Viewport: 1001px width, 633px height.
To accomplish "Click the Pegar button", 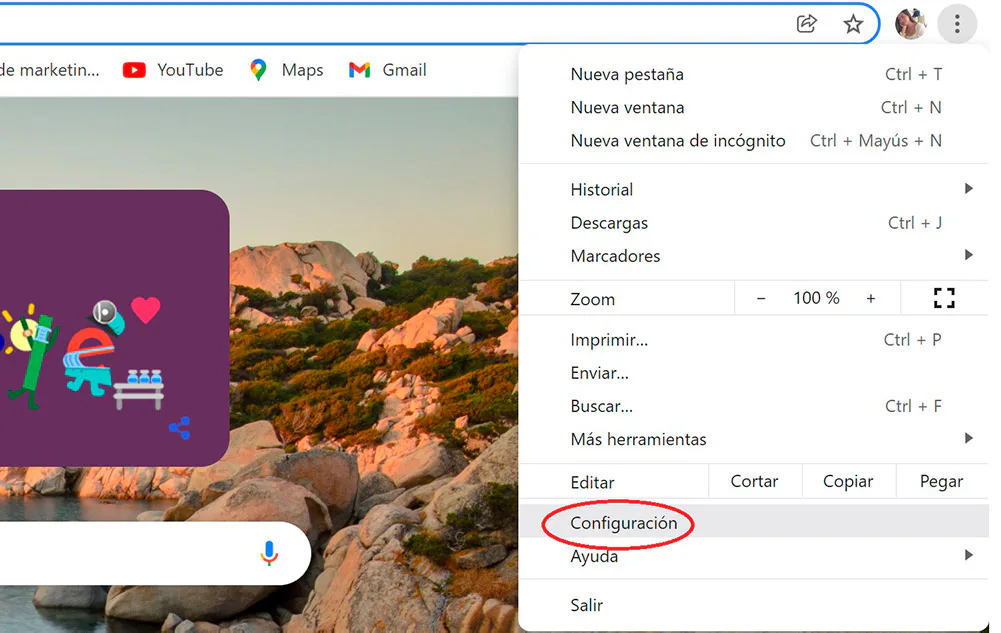I will click(x=941, y=481).
